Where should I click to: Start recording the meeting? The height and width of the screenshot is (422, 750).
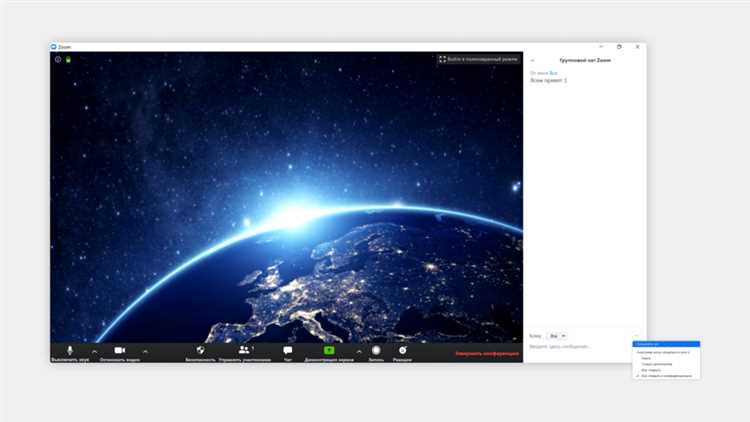[376, 353]
